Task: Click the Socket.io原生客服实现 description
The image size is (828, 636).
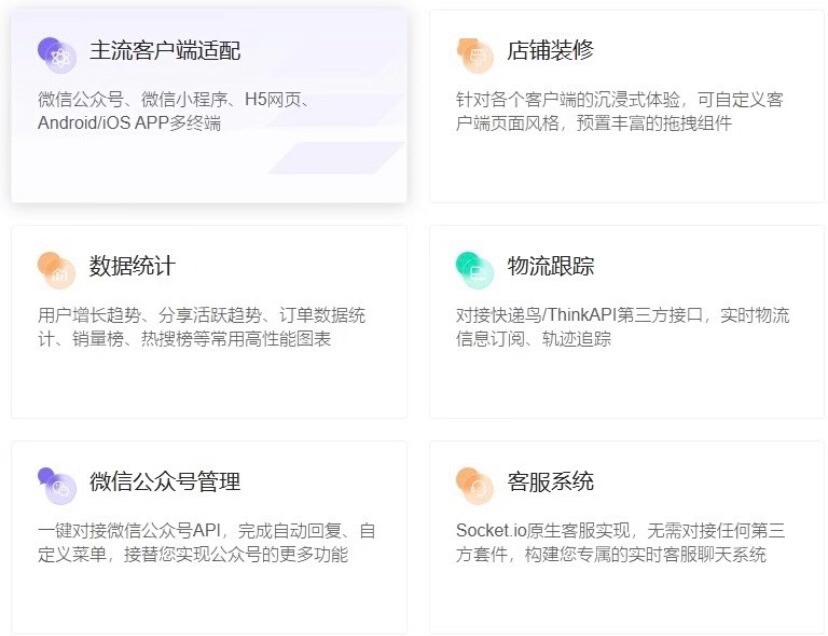Action: (x=620, y=542)
